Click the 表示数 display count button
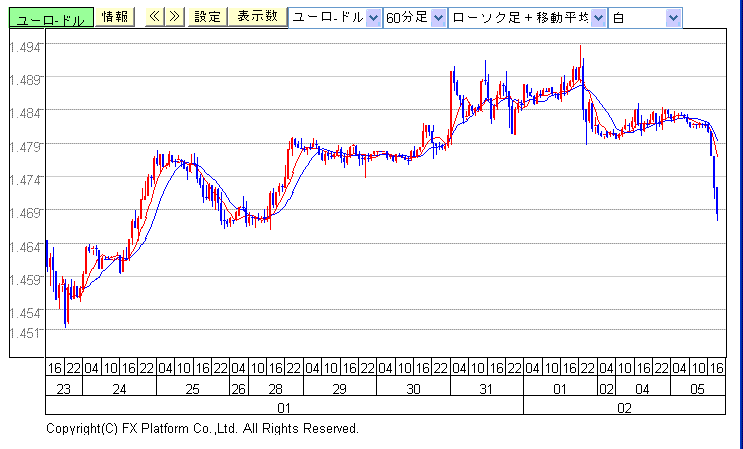 point(255,17)
